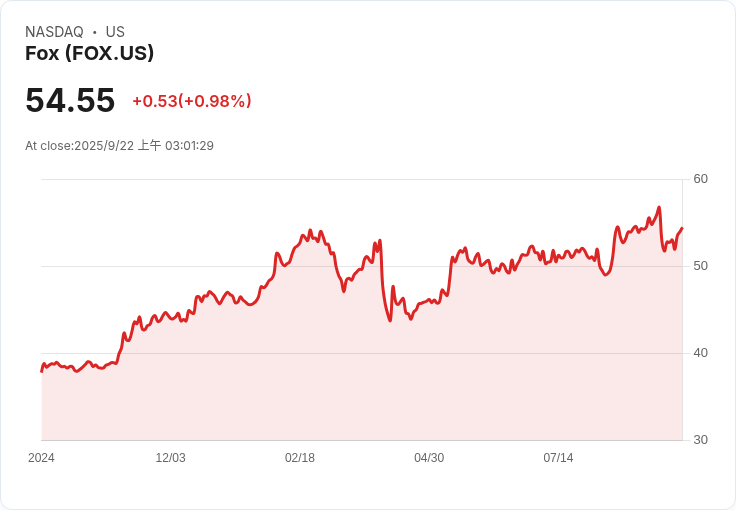The image size is (736, 510).
Task: Click the highest peak of the price line
Action: click(659, 207)
